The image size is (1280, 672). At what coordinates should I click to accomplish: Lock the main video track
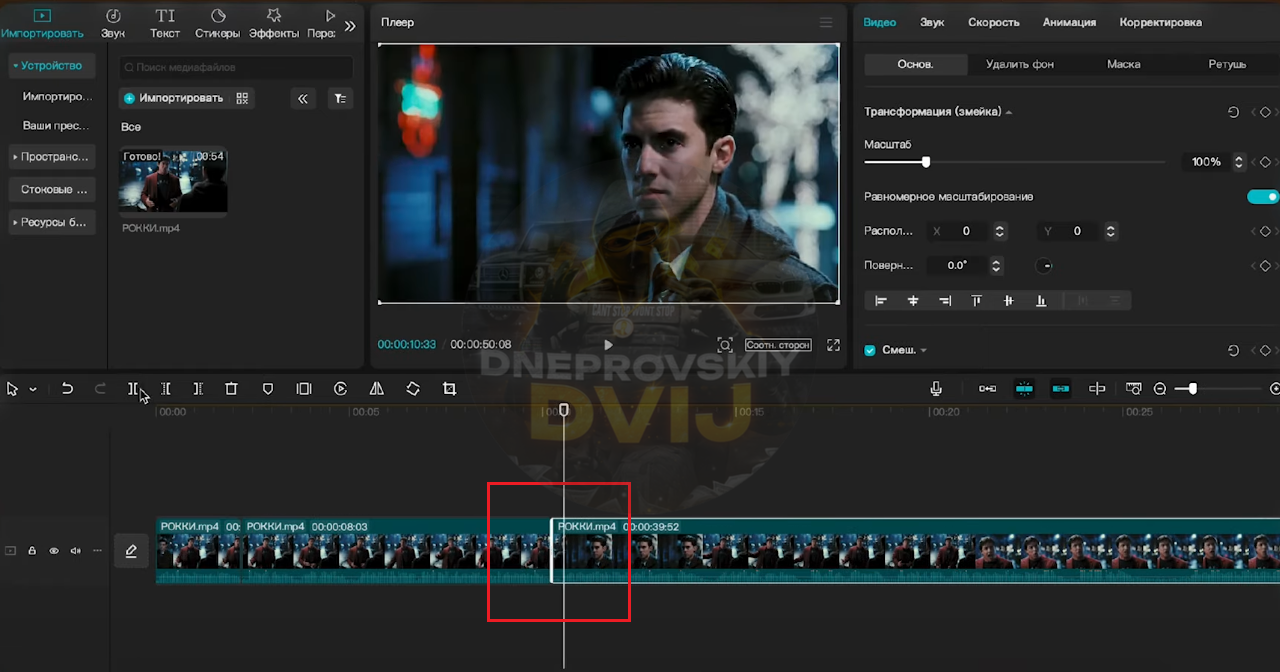coord(32,551)
